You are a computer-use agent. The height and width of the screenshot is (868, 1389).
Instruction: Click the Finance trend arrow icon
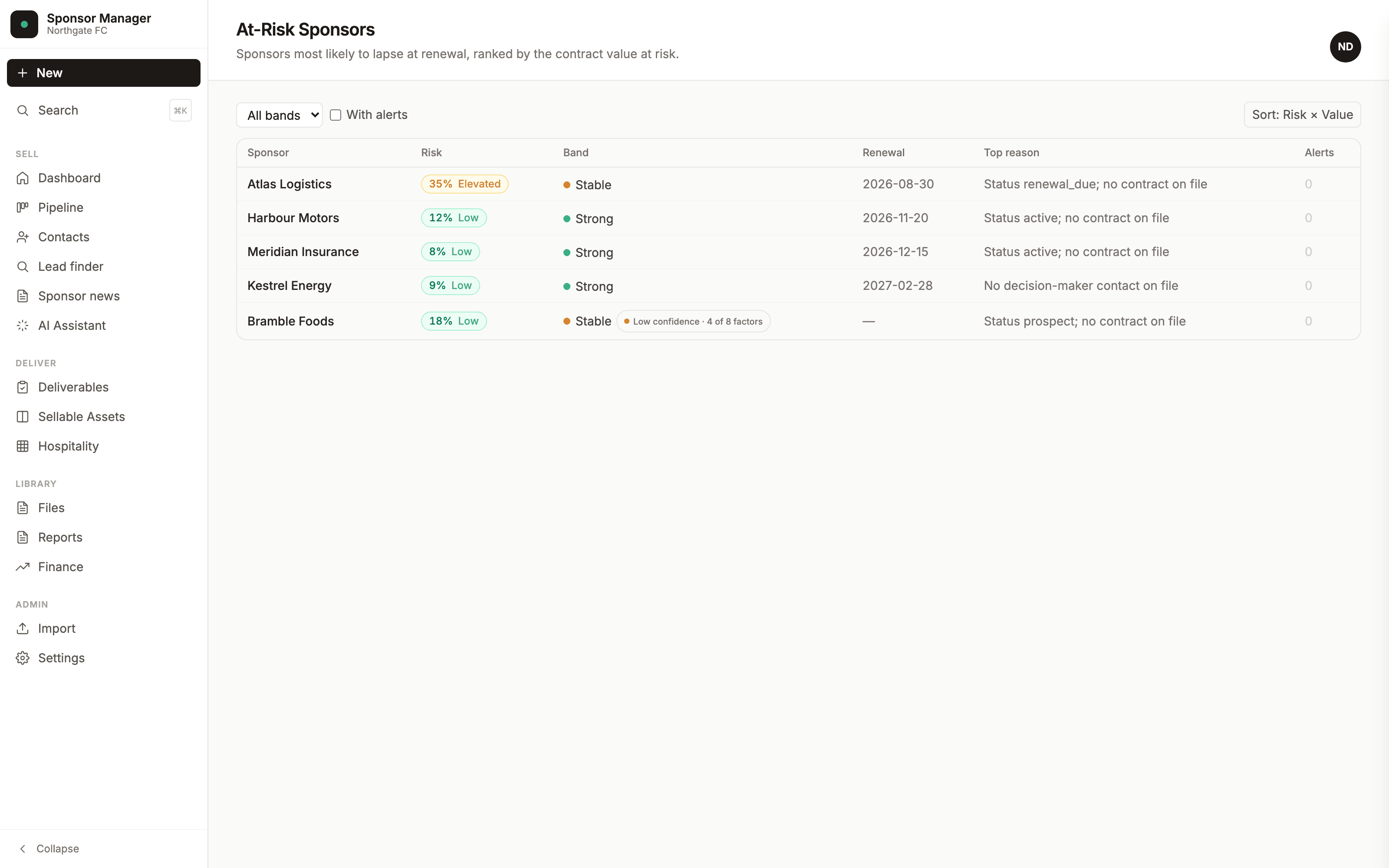23,567
